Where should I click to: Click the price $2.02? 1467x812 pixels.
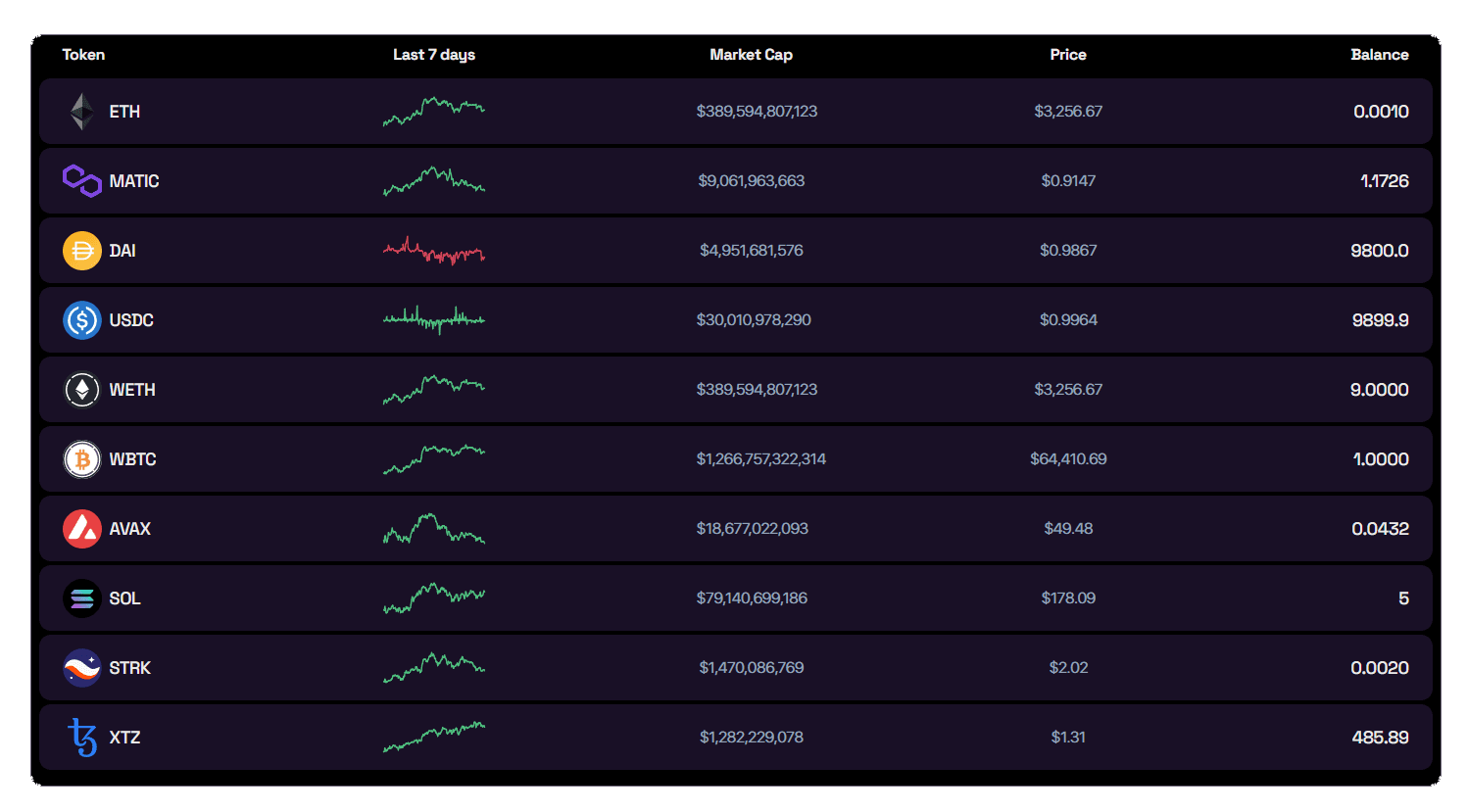coord(1068,668)
